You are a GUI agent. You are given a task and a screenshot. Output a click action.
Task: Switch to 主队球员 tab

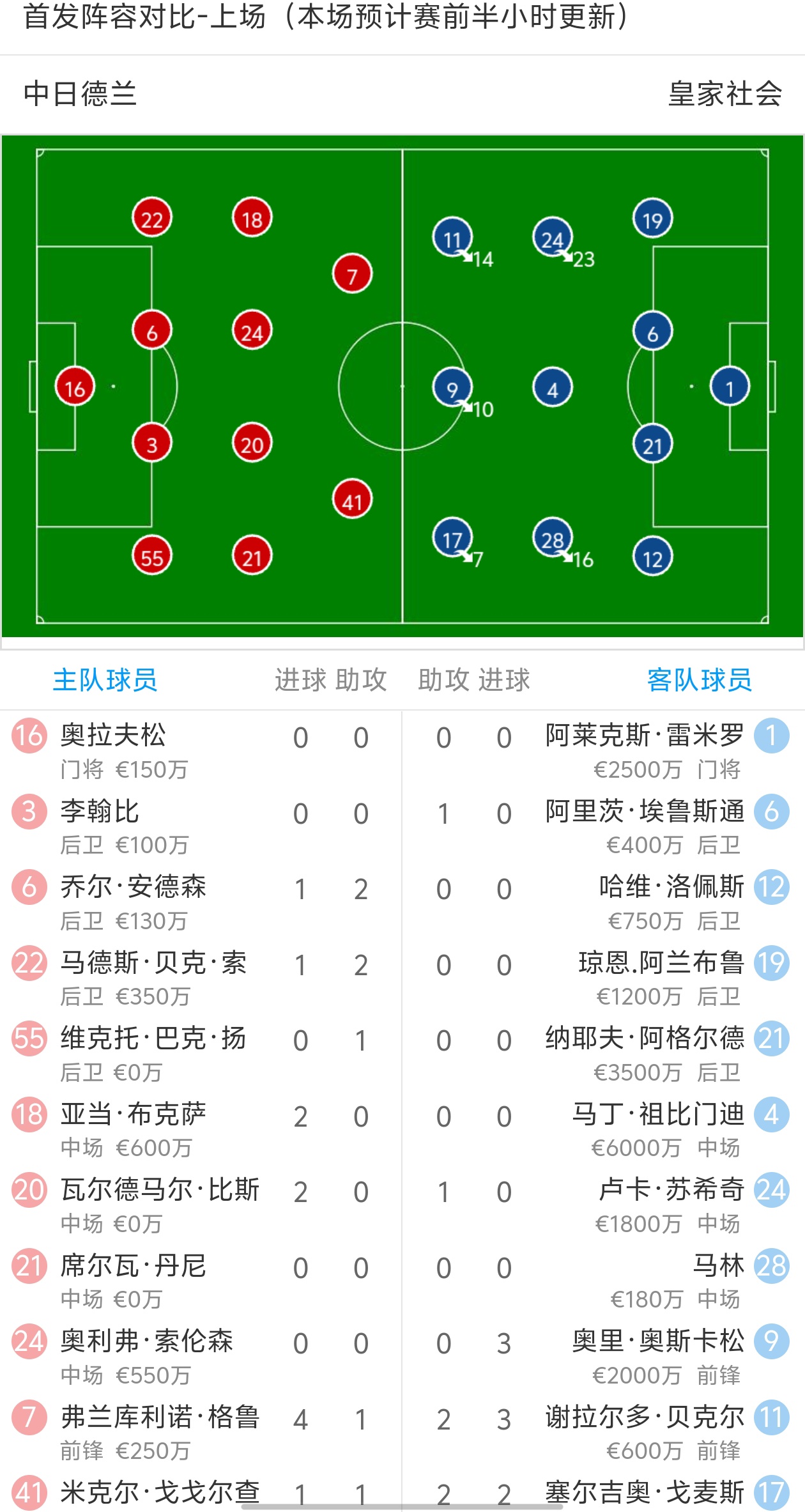coord(105,680)
